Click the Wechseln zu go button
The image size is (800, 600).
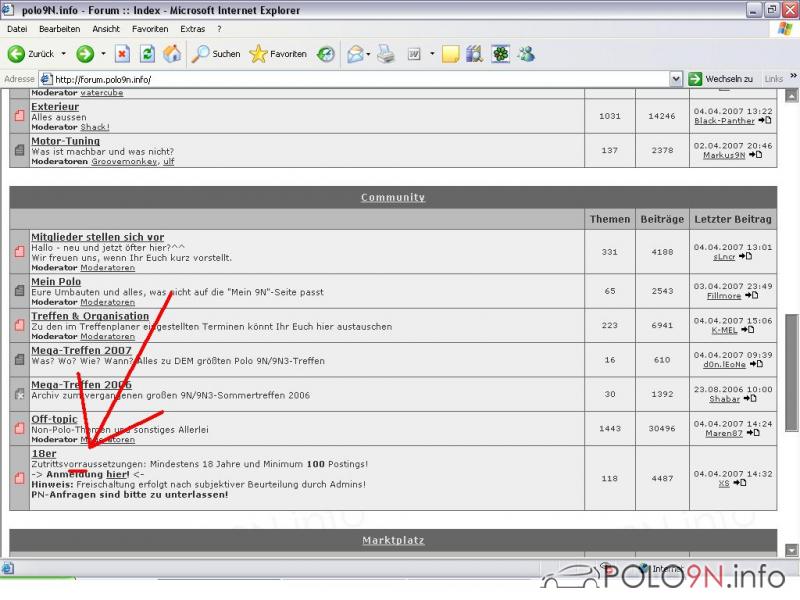coord(721,79)
